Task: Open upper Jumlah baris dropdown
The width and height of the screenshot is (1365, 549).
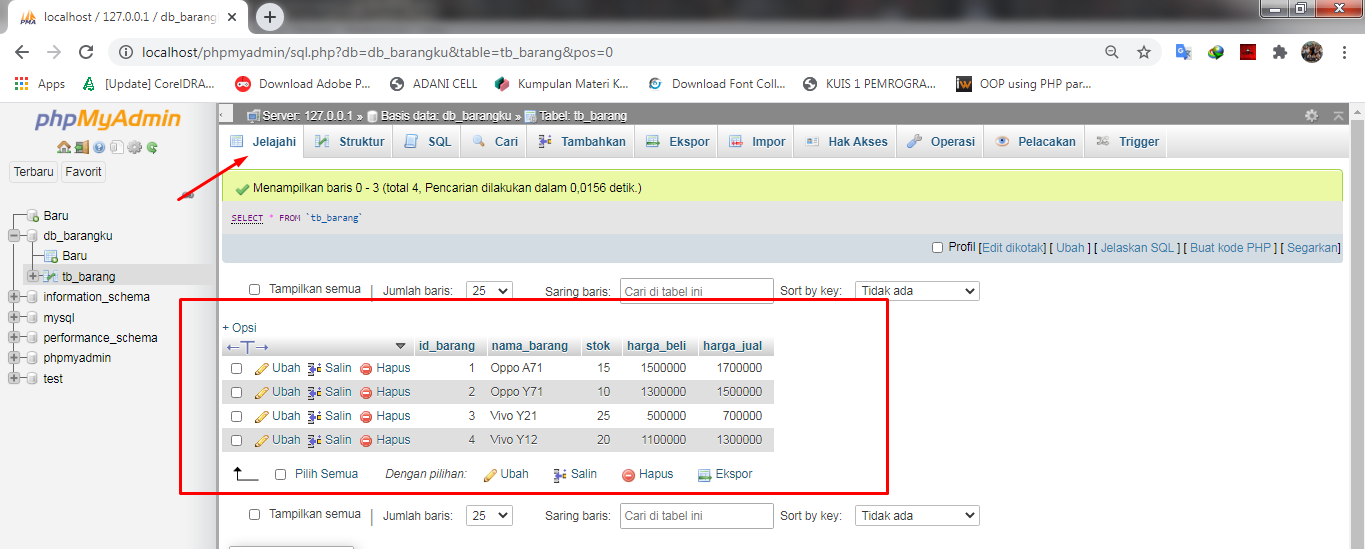Action: coord(491,291)
